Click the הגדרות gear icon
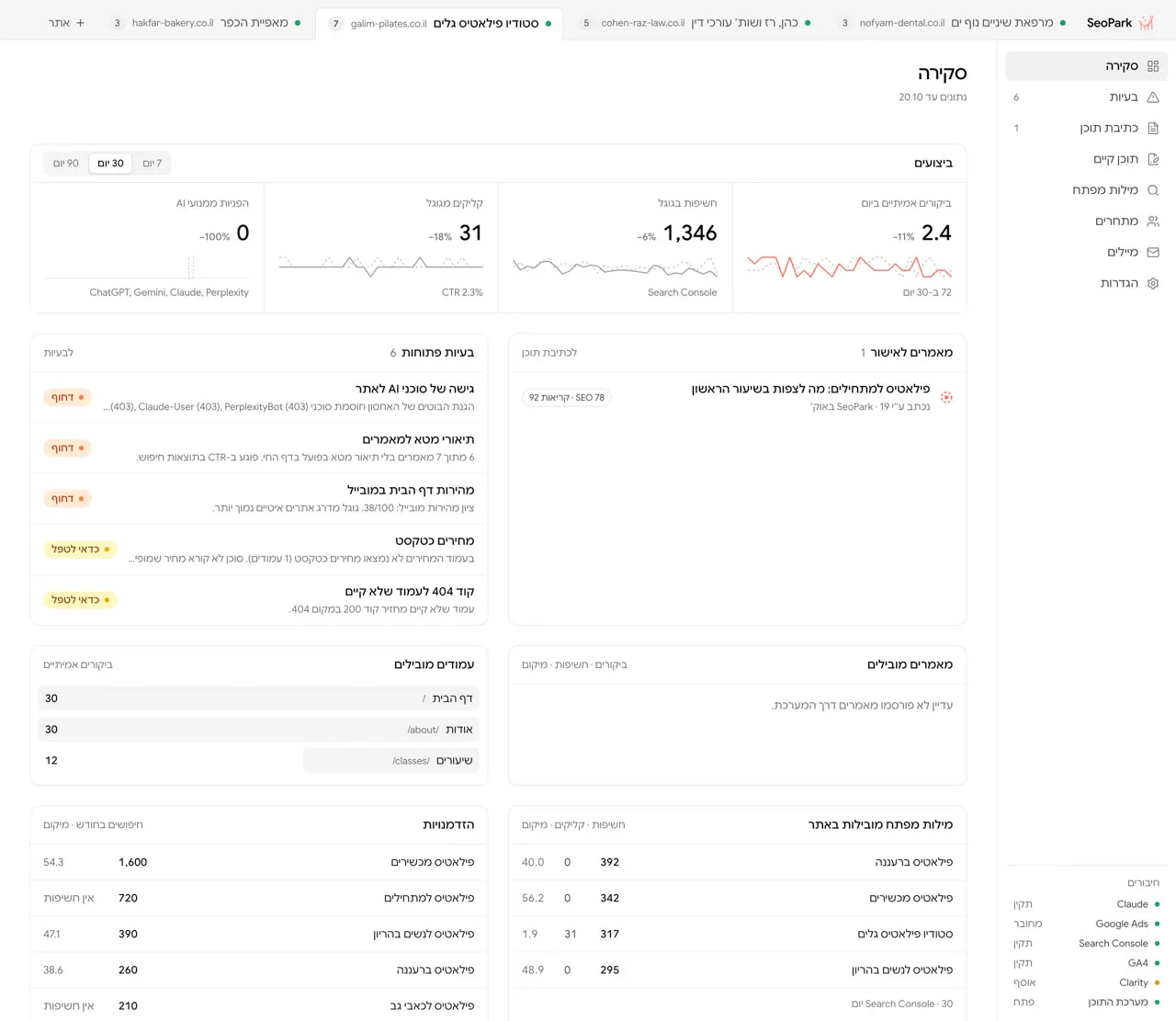 tap(1153, 283)
